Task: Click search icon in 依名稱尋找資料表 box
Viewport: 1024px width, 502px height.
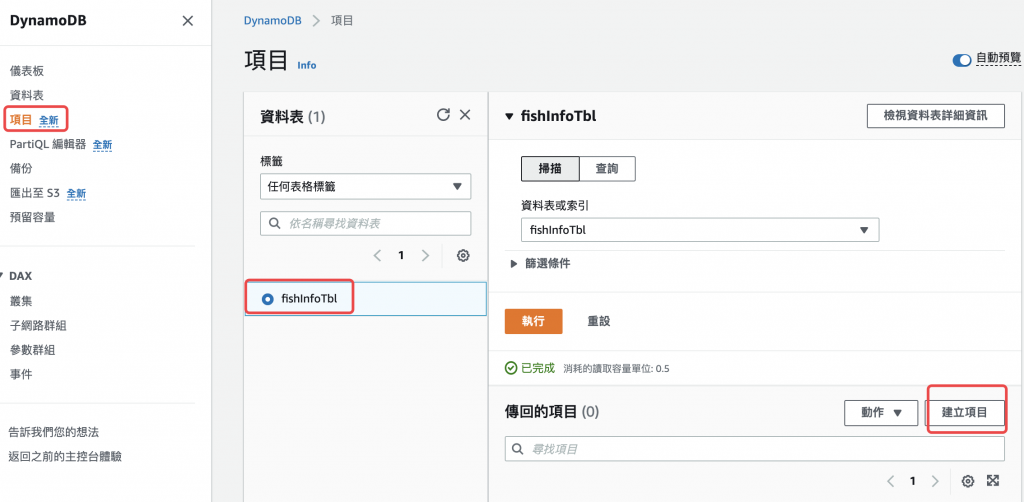Action: 274,223
